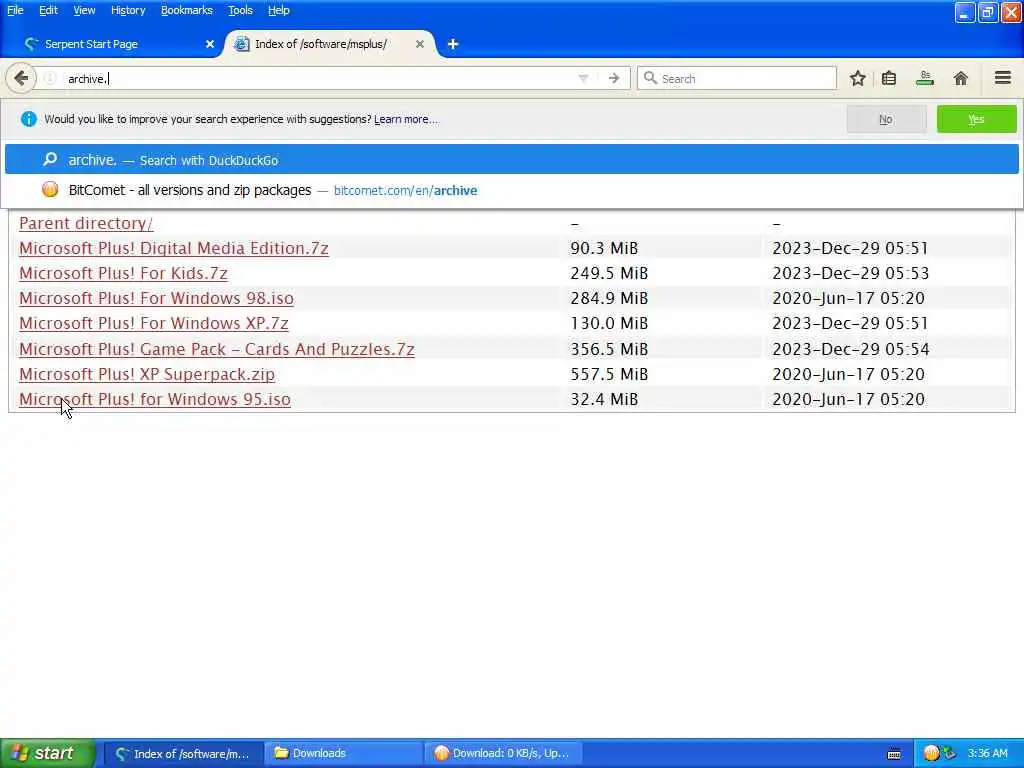Open the Windows Start menu

48,753
